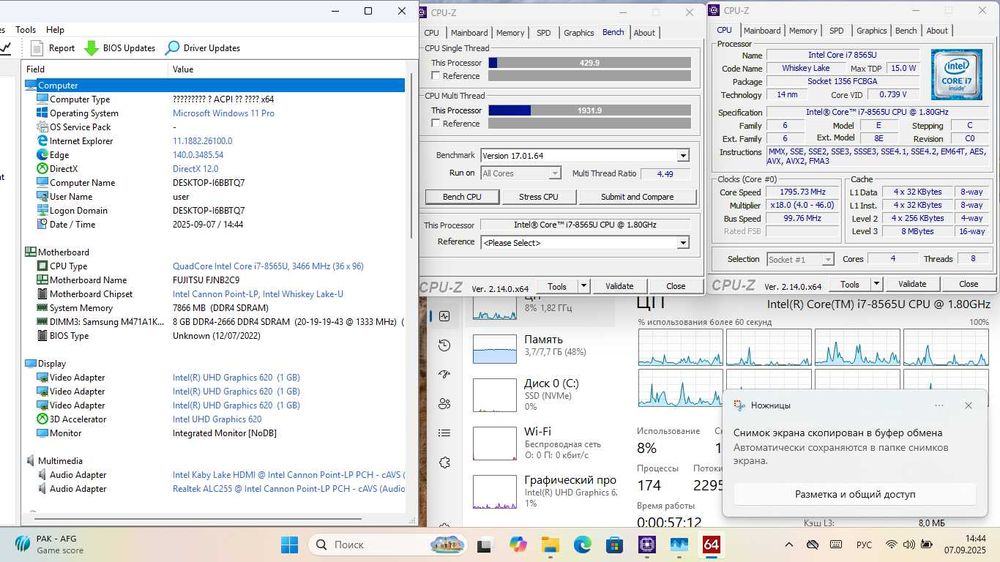Image resolution: width=1000 pixels, height=562 pixels.
Task: Open the Help menu in AIDA64
Action: tap(55, 29)
